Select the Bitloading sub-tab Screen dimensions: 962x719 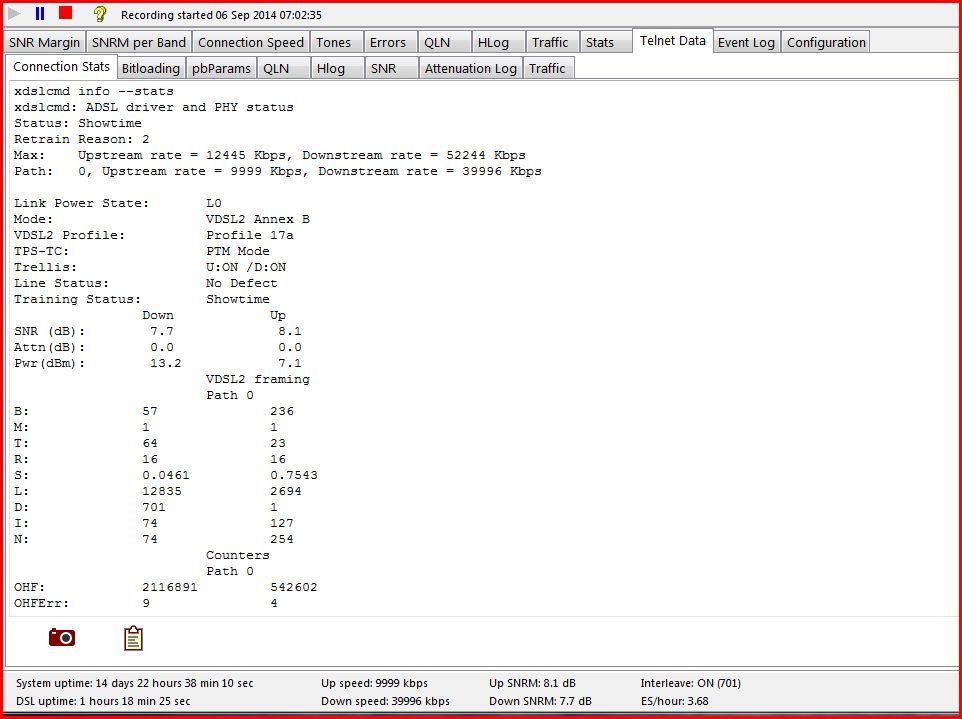150,68
